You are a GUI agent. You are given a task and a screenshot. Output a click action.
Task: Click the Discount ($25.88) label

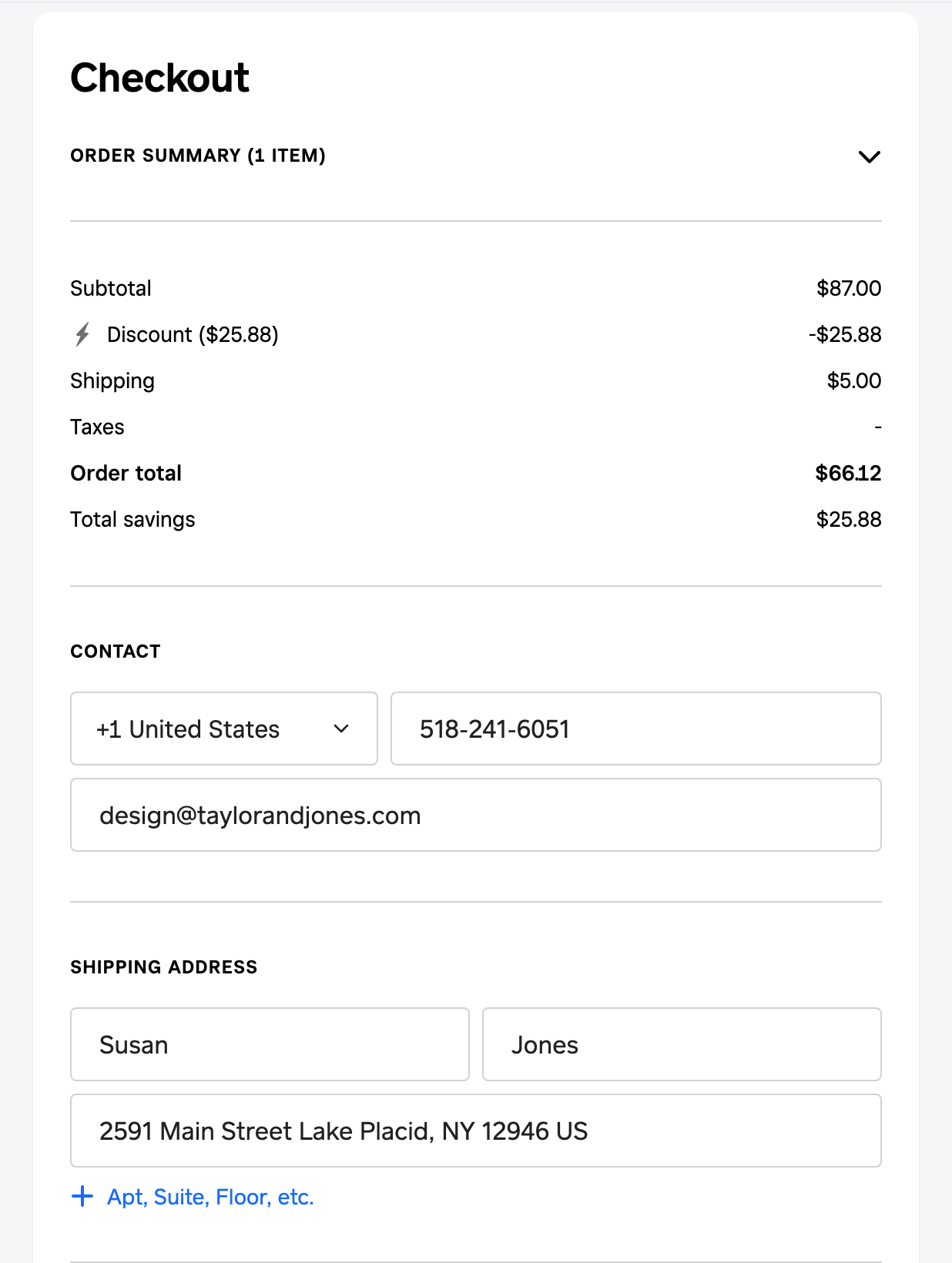point(193,334)
